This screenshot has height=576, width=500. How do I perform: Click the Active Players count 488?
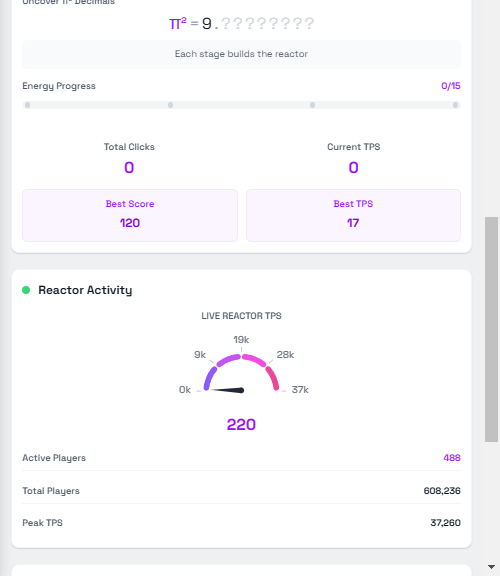point(452,458)
